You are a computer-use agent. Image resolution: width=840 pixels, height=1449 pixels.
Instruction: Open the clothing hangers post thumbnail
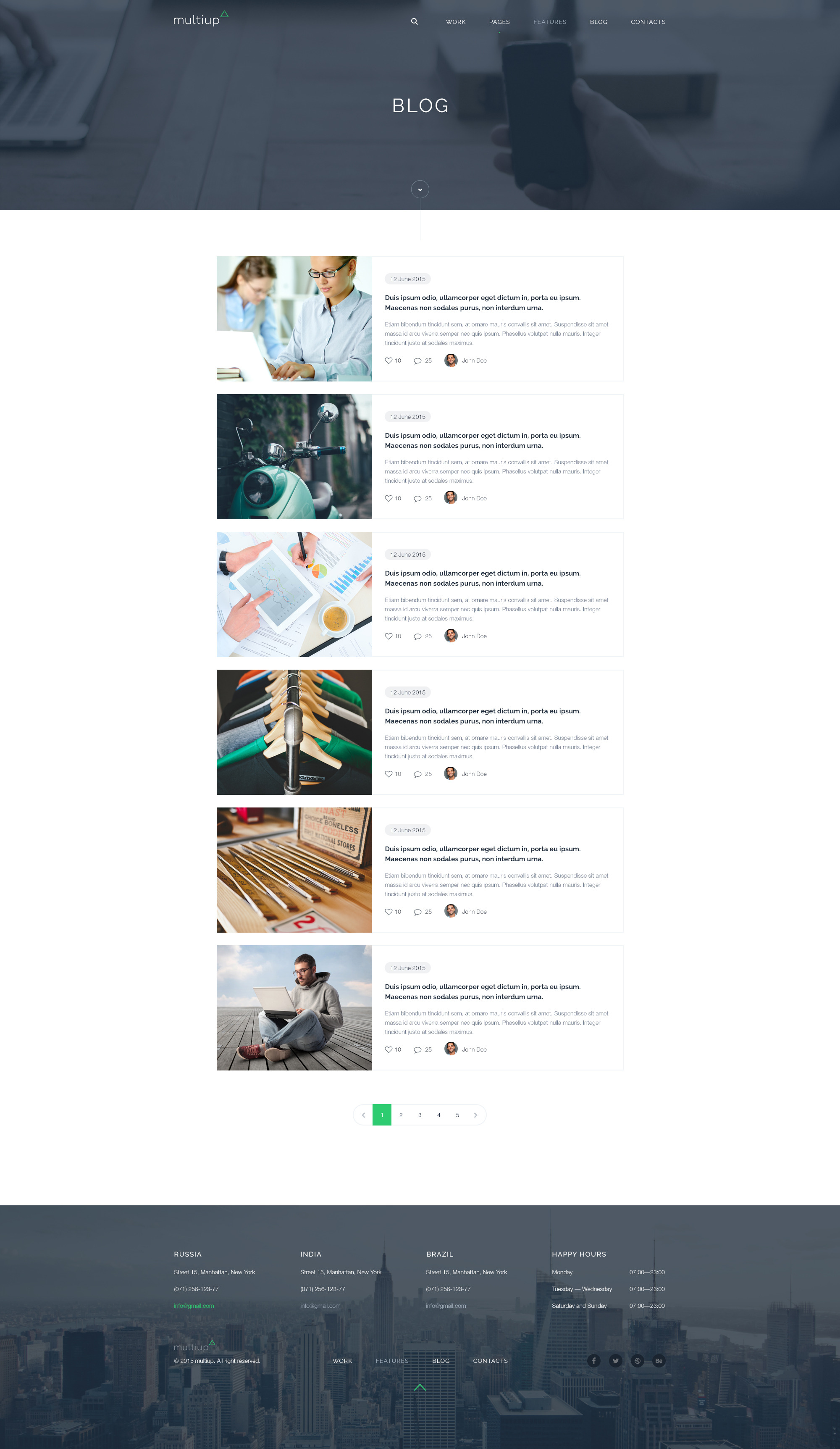(294, 732)
